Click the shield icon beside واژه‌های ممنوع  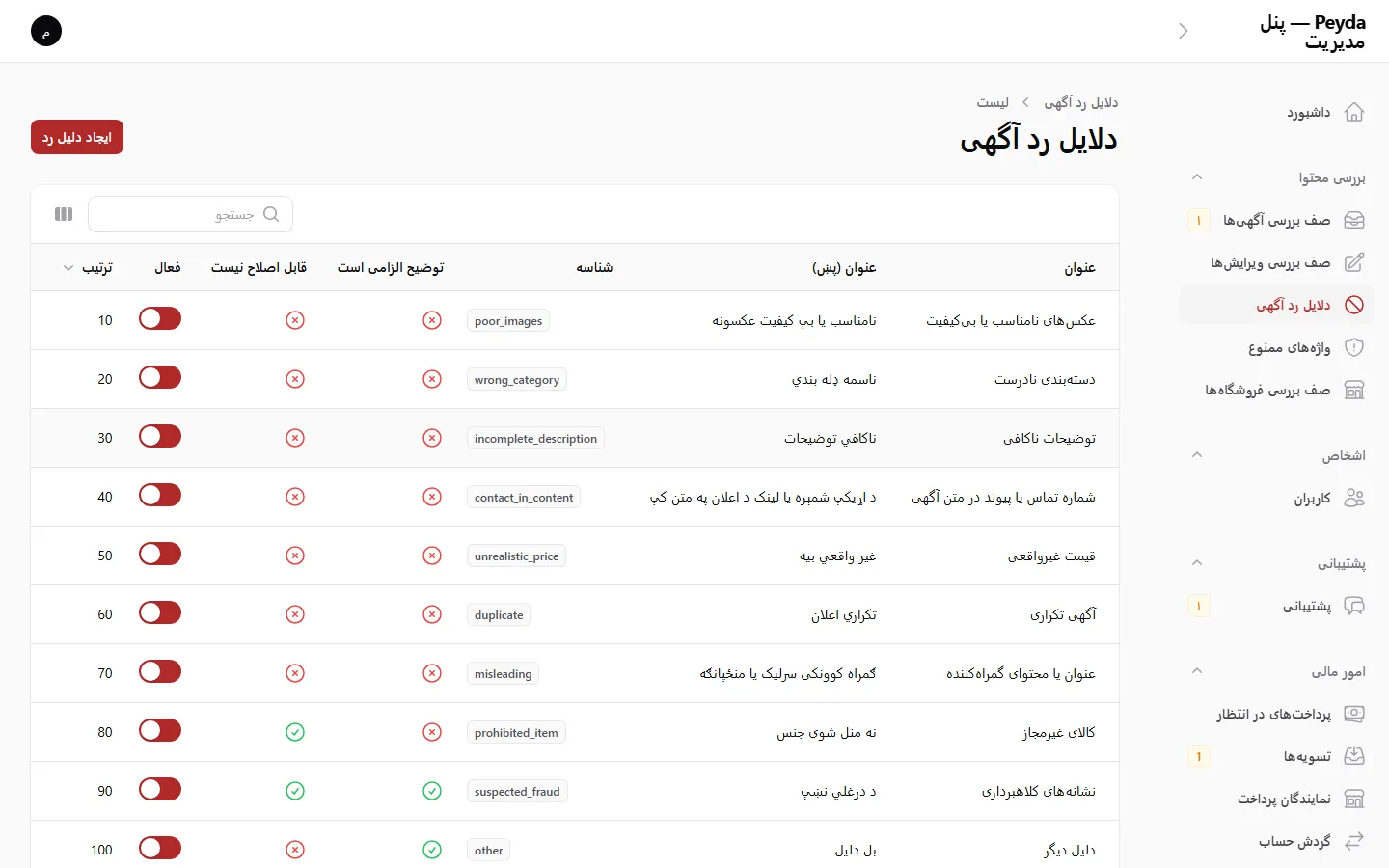(1354, 348)
